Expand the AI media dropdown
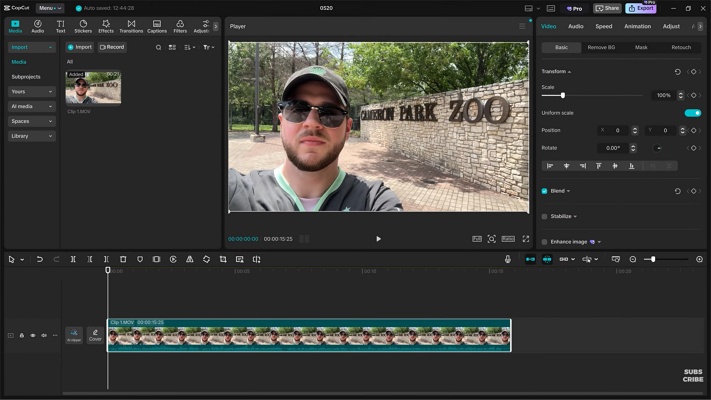Image resolution: width=711 pixels, height=400 pixels. tap(31, 107)
